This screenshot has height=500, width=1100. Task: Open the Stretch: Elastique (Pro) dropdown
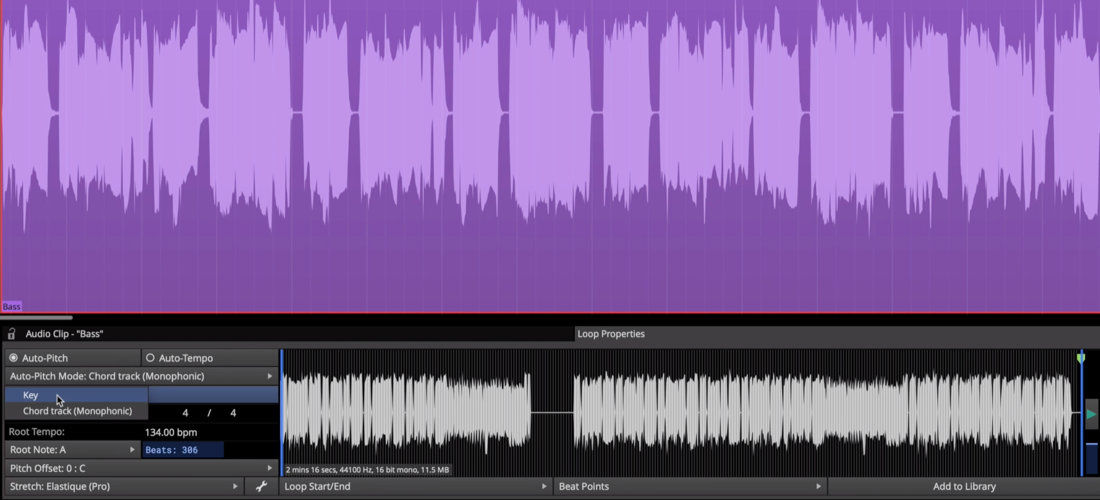[124, 486]
